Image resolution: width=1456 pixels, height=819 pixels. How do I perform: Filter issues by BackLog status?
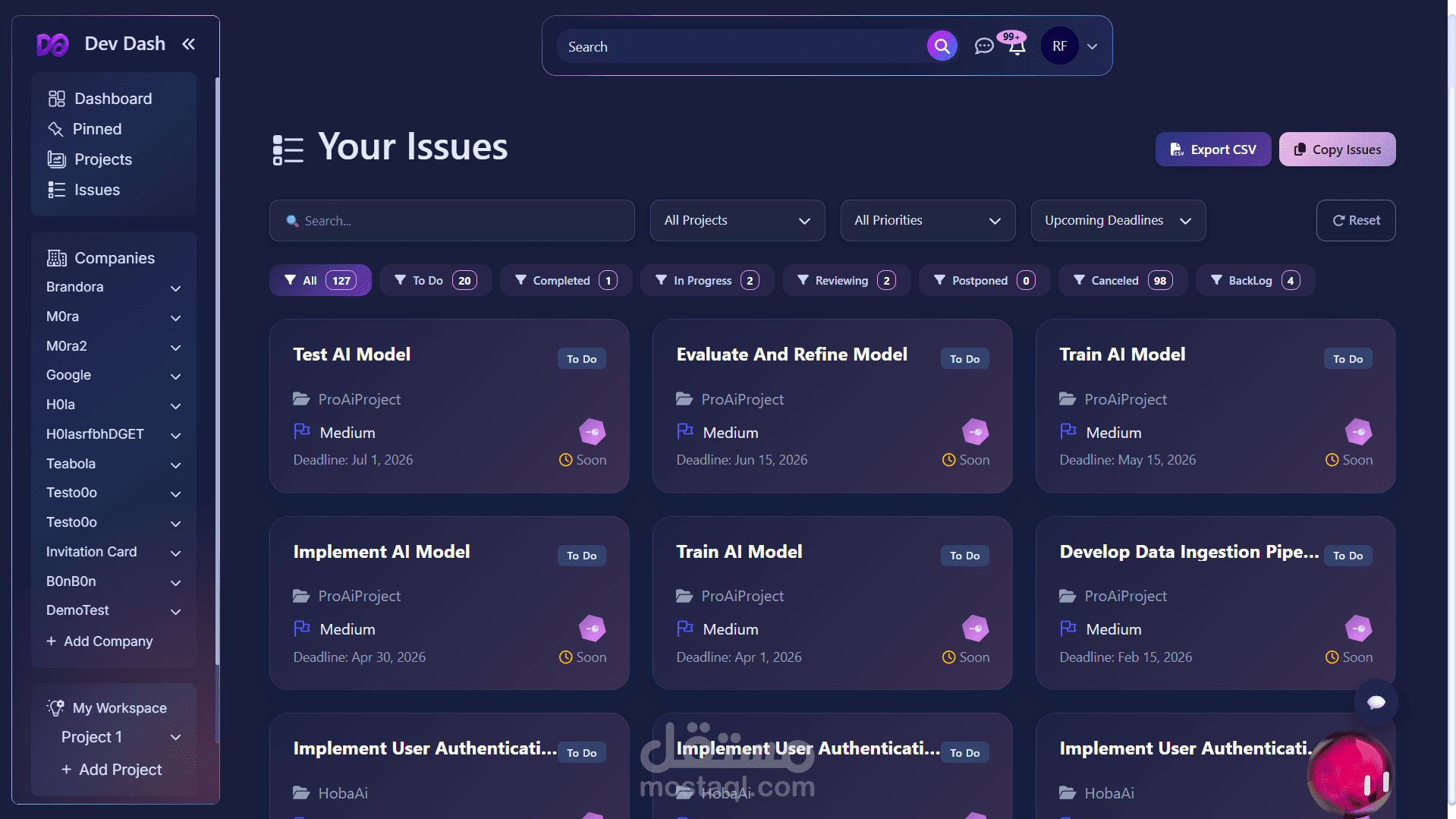(1255, 280)
